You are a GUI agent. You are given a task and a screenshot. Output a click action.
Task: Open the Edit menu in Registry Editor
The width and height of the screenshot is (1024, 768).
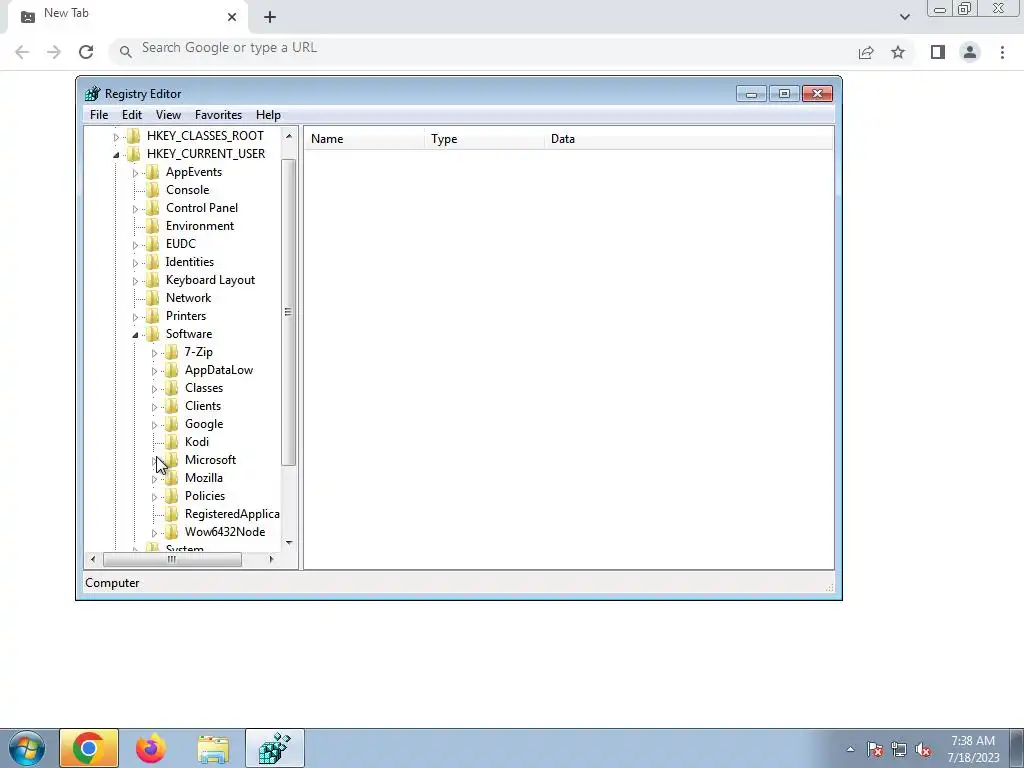point(132,115)
